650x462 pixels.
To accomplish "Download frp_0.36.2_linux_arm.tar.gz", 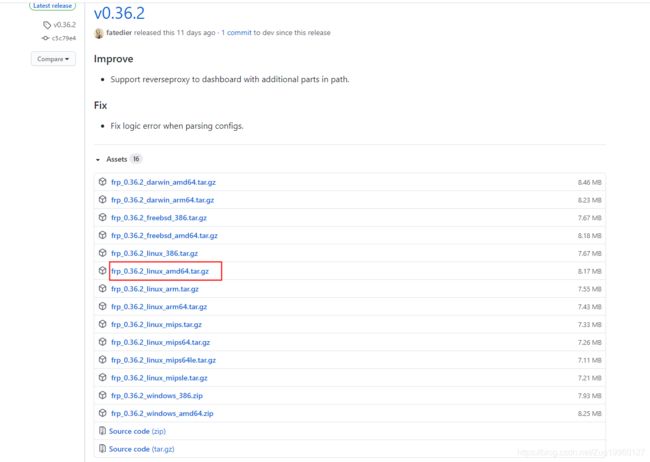I will pyautogui.click(x=155, y=289).
